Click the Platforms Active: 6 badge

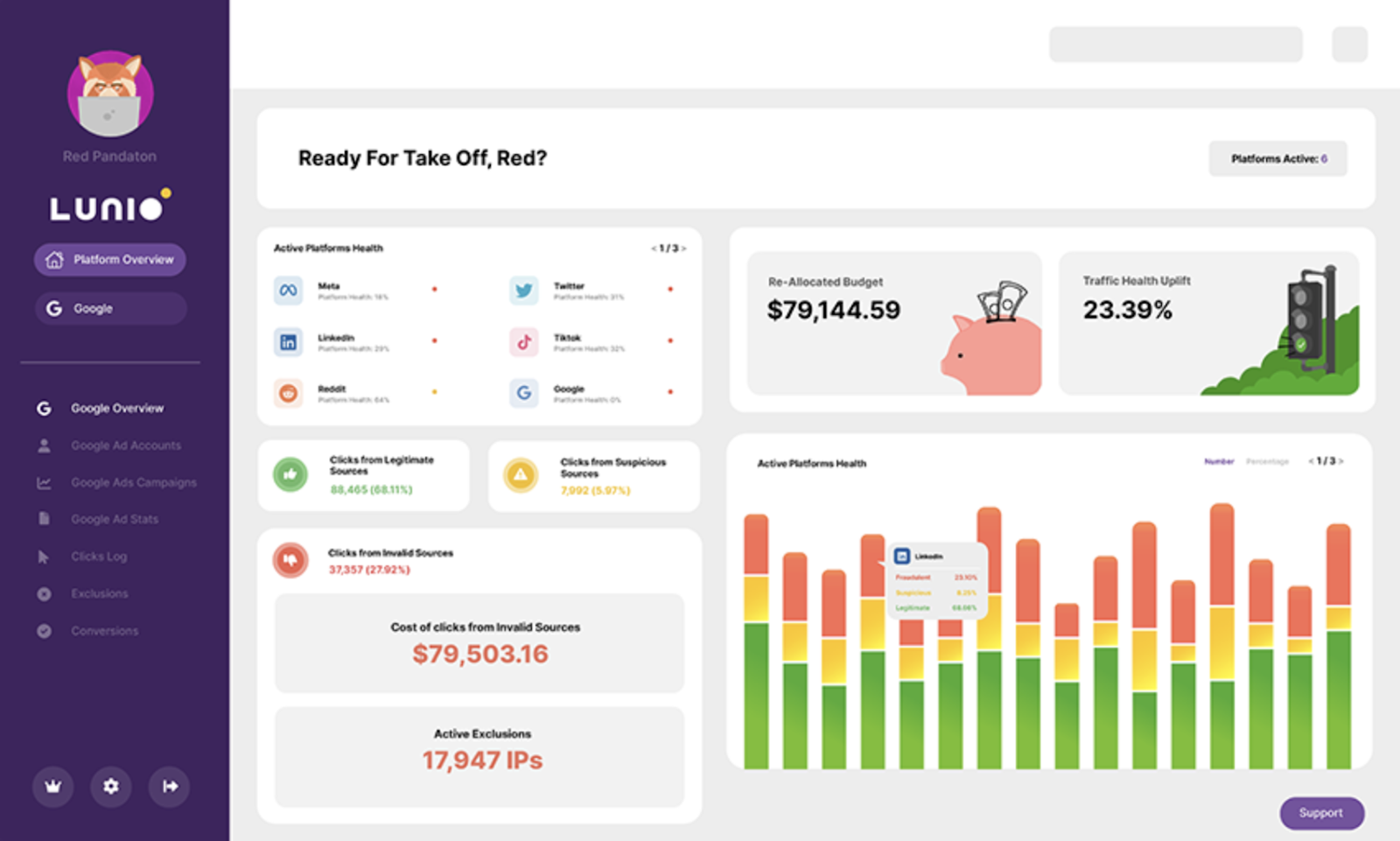(1278, 158)
